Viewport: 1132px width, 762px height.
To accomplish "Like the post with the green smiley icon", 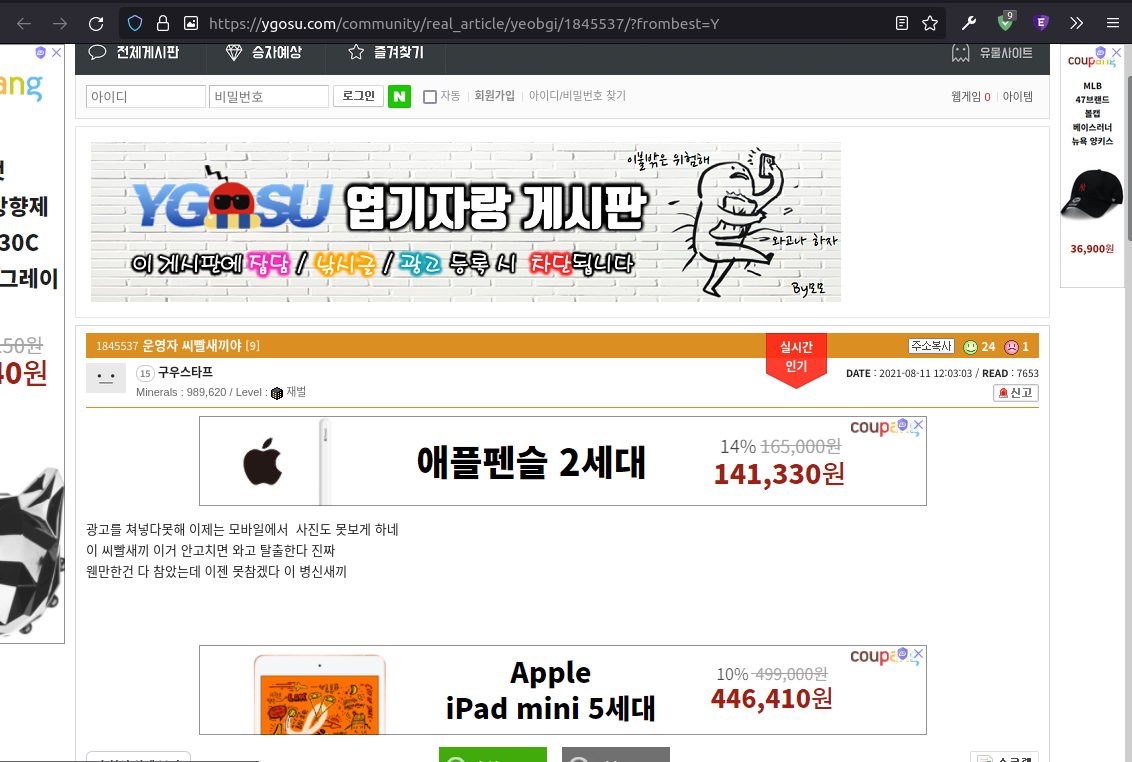I will pyautogui.click(x=969, y=346).
